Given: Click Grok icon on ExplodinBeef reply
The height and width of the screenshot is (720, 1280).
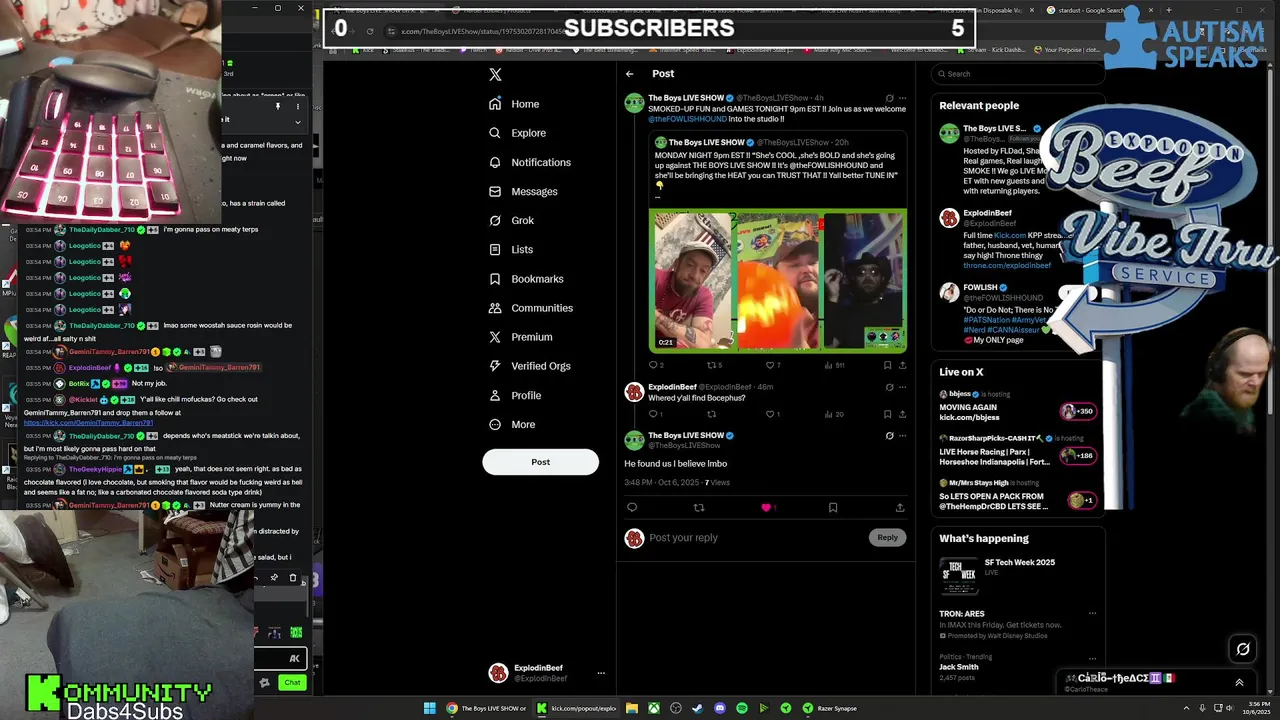Looking at the screenshot, I should pyautogui.click(x=889, y=386).
